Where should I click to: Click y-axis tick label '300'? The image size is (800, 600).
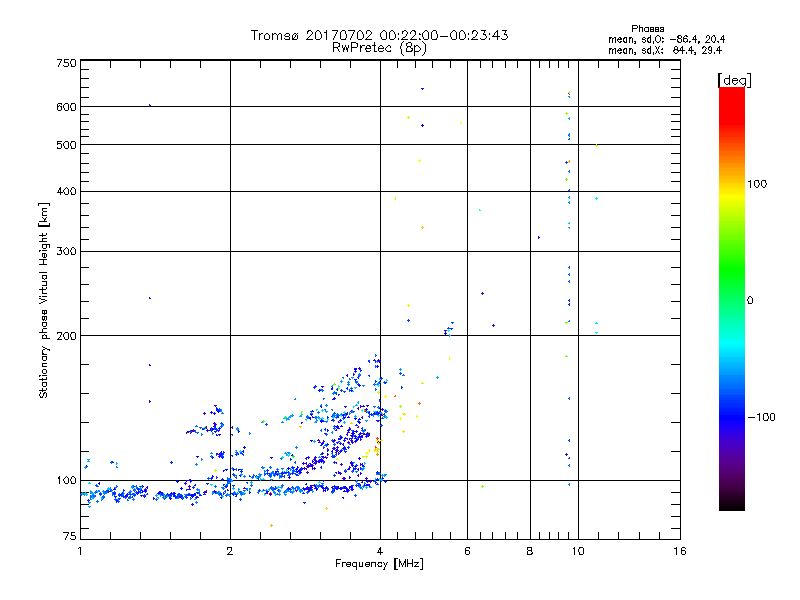point(66,252)
